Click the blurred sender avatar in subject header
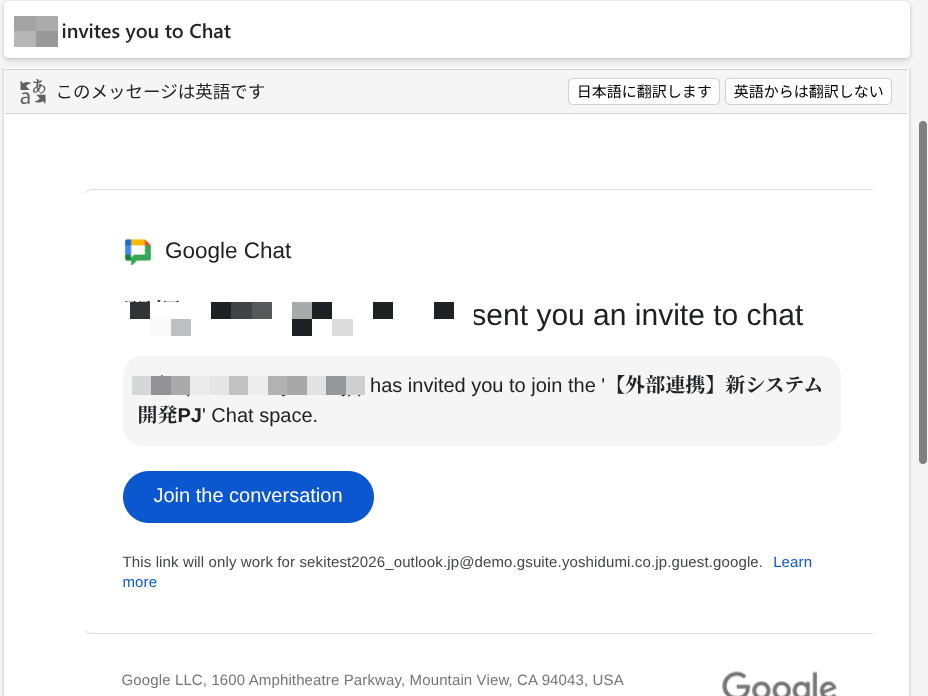Image resolution: width=928 pixels, height=696 pixels. coord(36,31)
